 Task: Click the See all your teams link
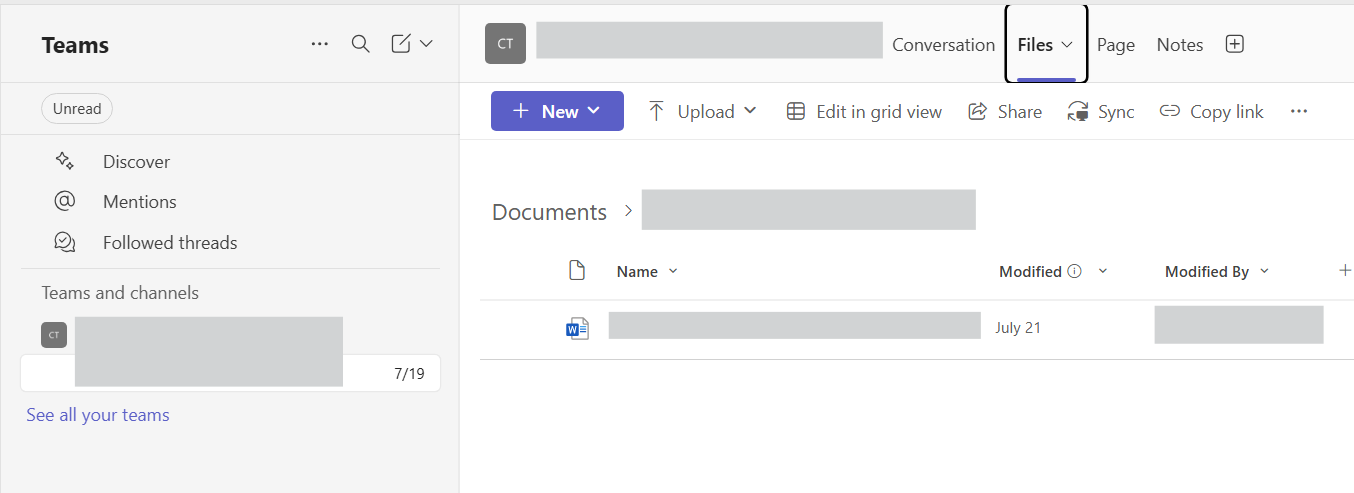tap(98, 415)
